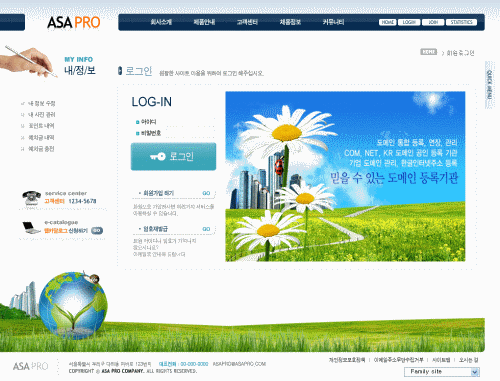Open 내 정보 수정 in sidebar
This screenshot has height=381, width=500.
[41, 103]
